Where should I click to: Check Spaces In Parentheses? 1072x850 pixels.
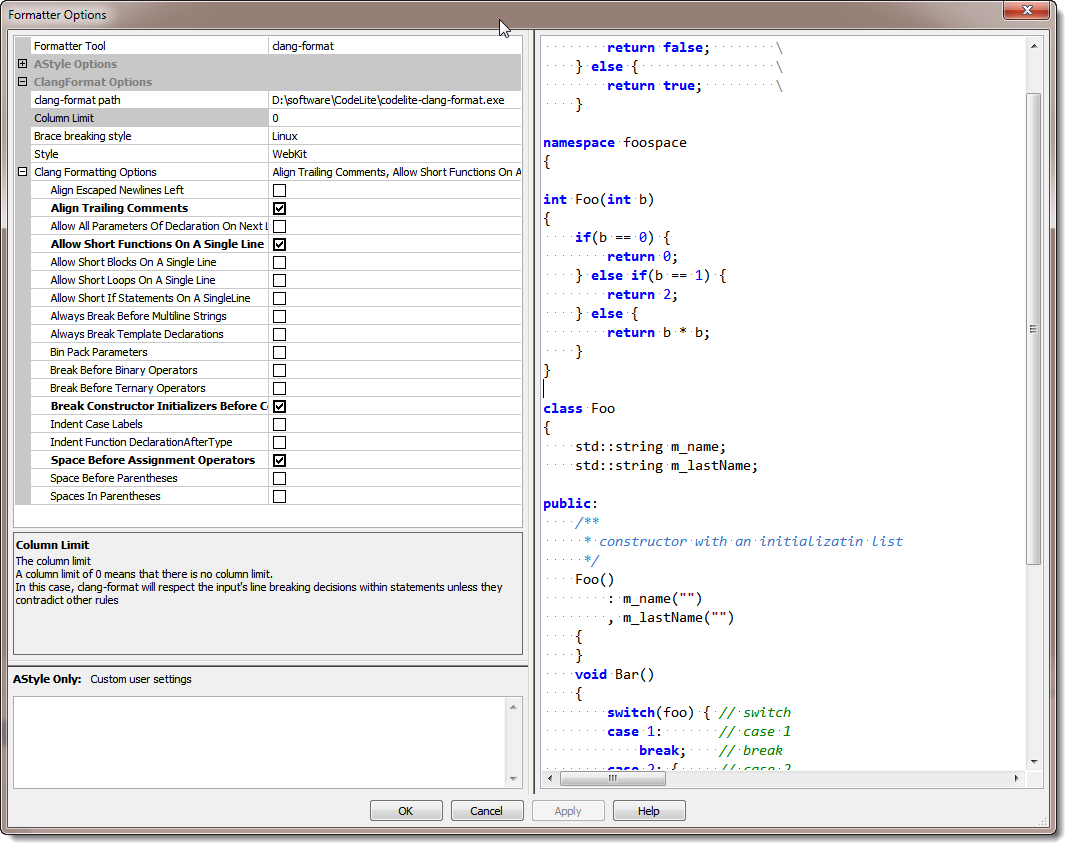[x=280, y=496]
